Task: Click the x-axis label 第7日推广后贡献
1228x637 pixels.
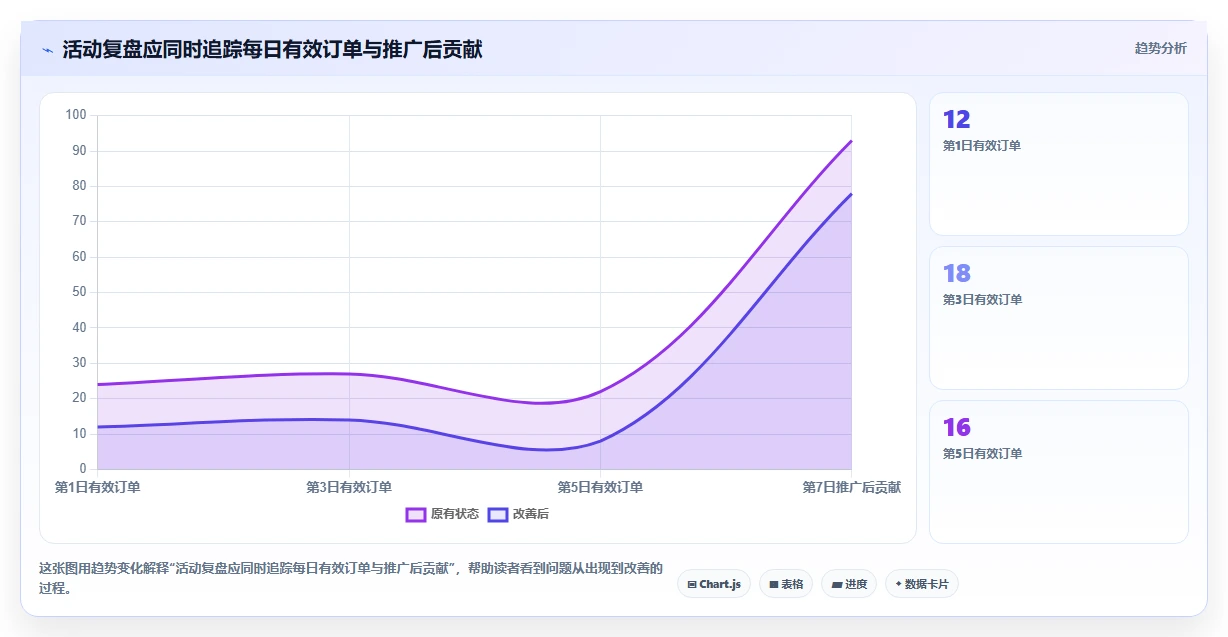Action: point(851,488)
